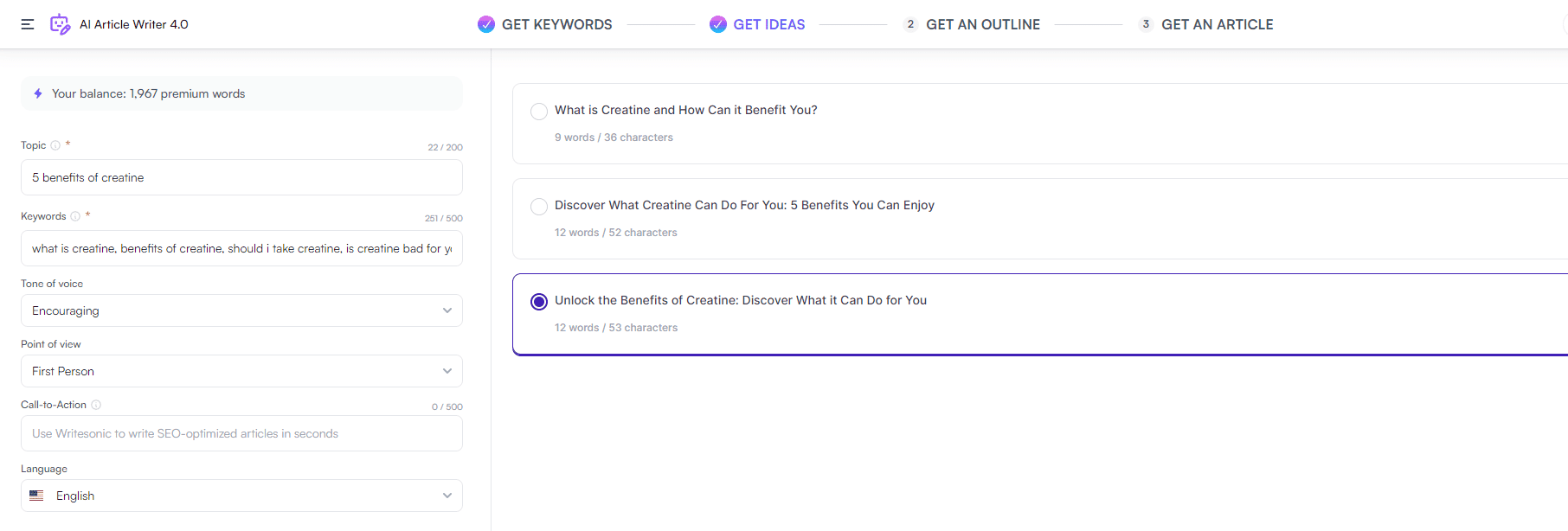Click the Encouraging dropdown chevron arrow
This screenshot has height=531, width=1568.
(x=447, y=310)
